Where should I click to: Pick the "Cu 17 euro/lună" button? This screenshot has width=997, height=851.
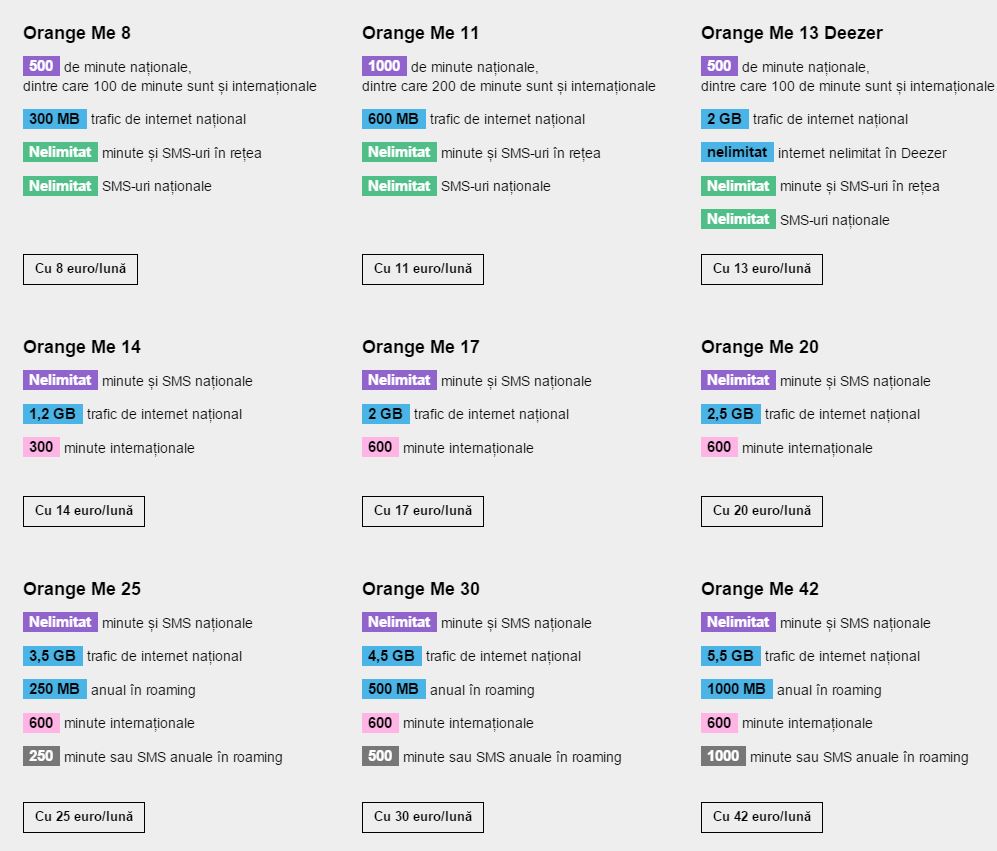point(422,511)
